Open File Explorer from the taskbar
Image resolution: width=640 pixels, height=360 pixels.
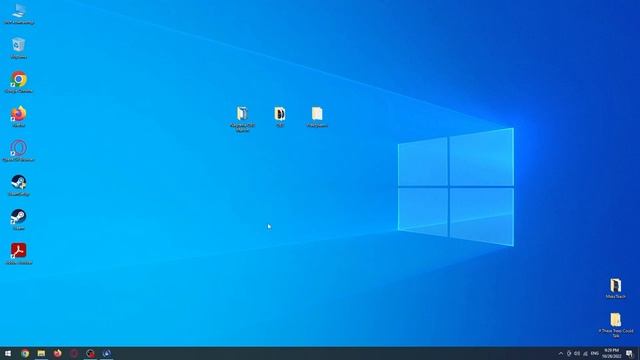(41, 353)
